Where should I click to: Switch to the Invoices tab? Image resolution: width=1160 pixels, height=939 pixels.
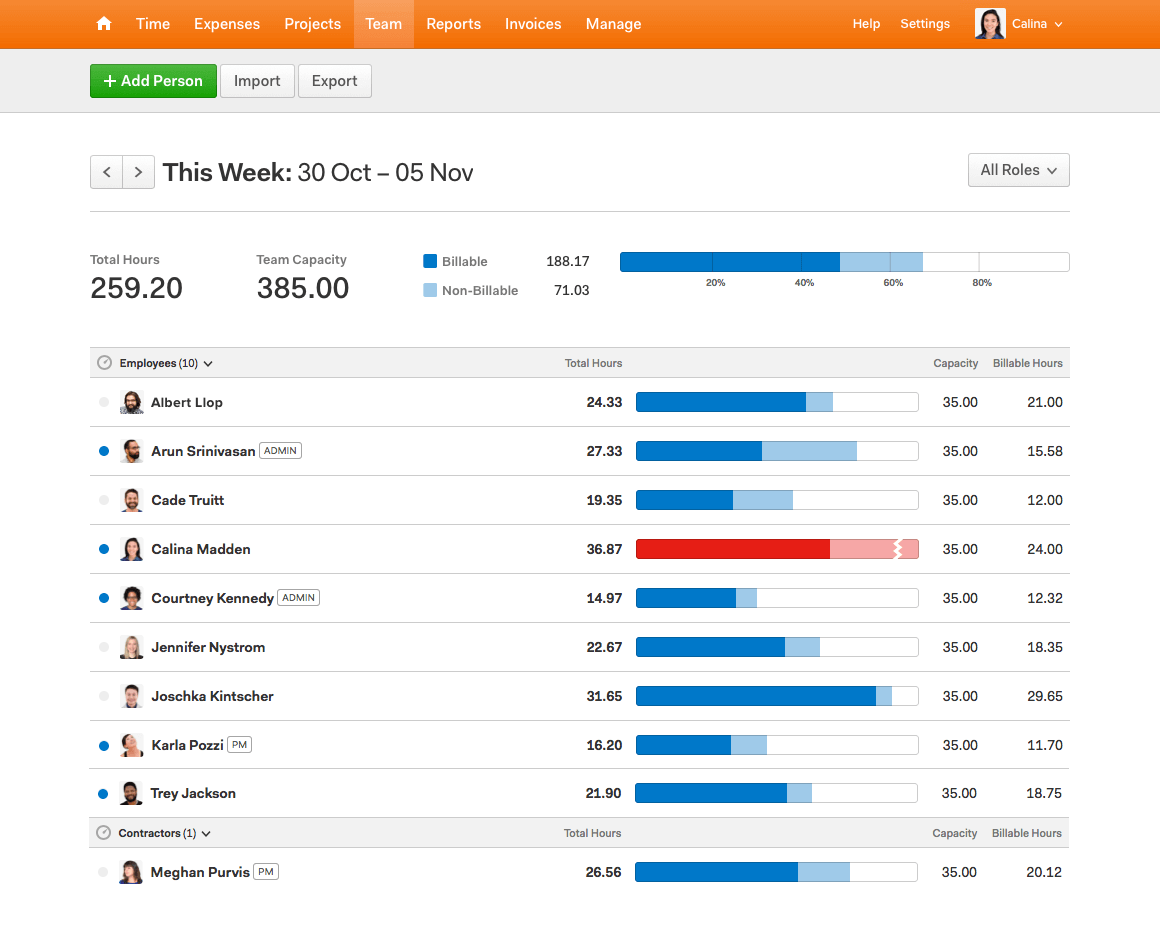tap(533, 24)
